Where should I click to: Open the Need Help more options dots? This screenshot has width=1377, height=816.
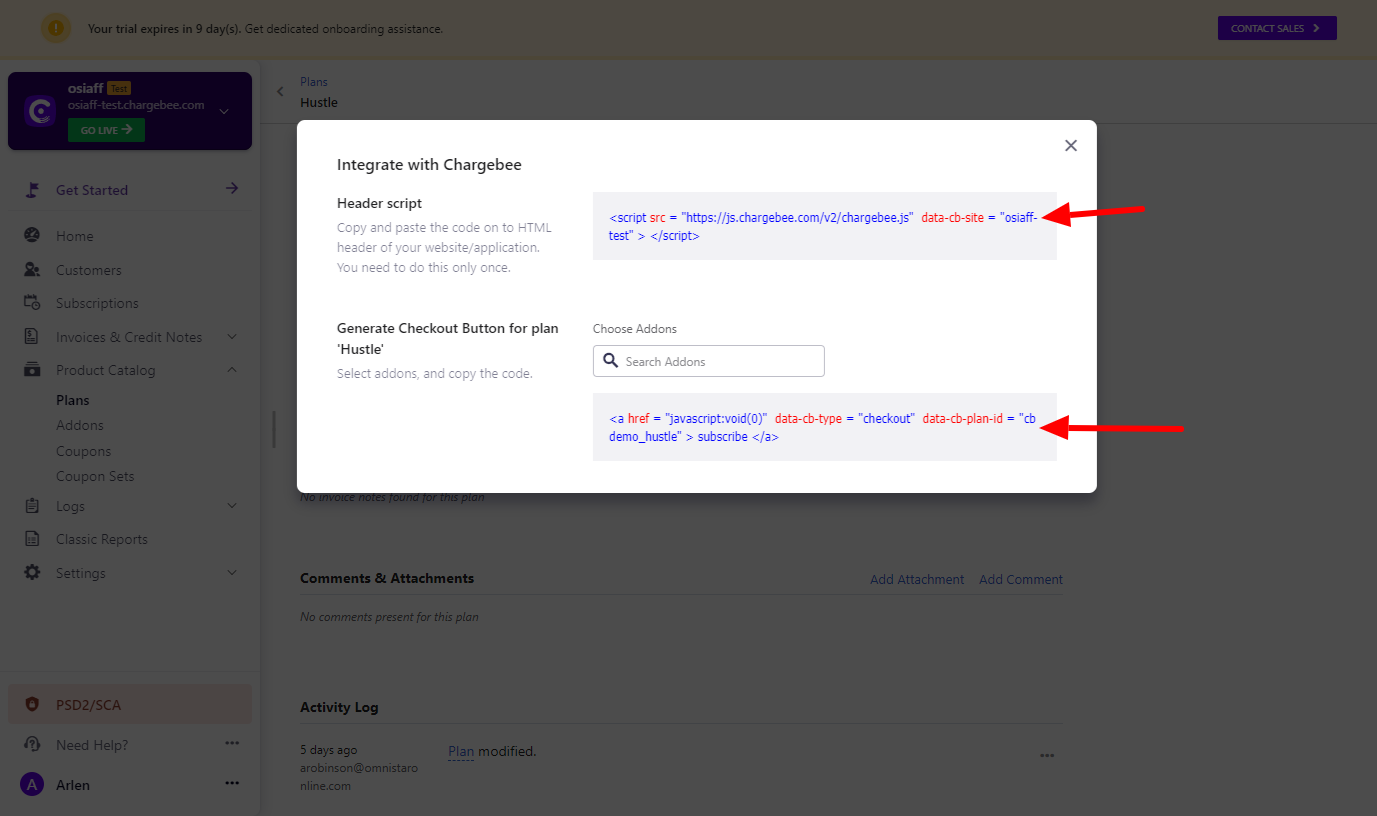coord(232,744)
